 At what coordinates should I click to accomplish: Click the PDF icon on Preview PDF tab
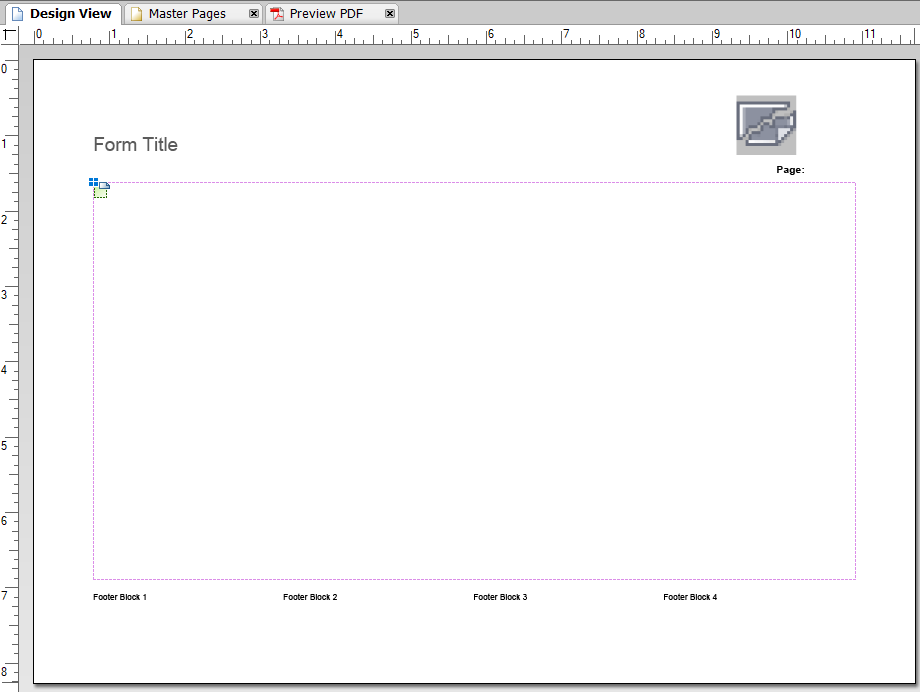tap(277, 13)
